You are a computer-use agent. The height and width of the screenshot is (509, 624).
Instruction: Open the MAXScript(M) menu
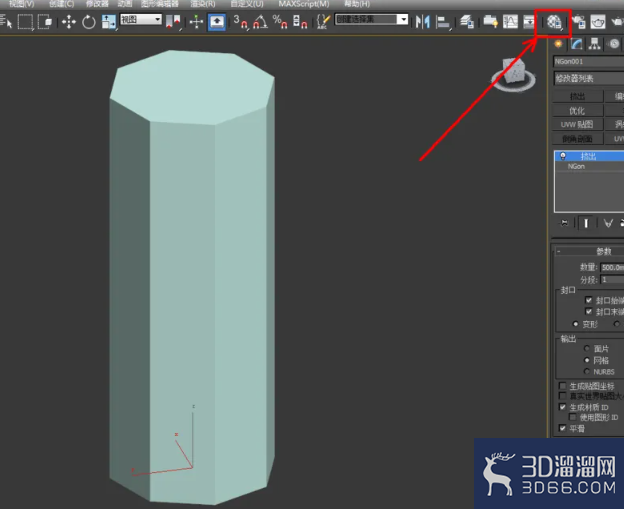coord(304,4)
